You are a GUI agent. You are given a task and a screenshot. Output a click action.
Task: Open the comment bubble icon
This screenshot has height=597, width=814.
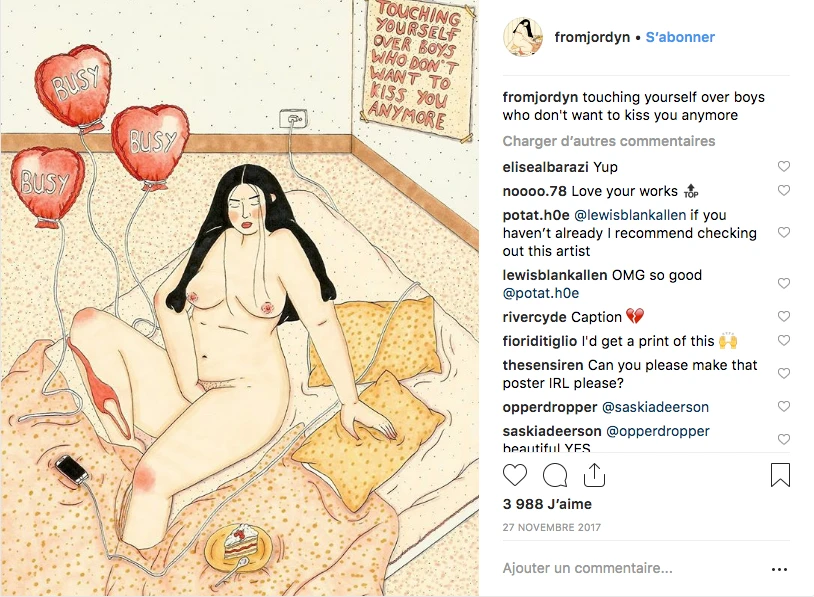pos(555,475)
